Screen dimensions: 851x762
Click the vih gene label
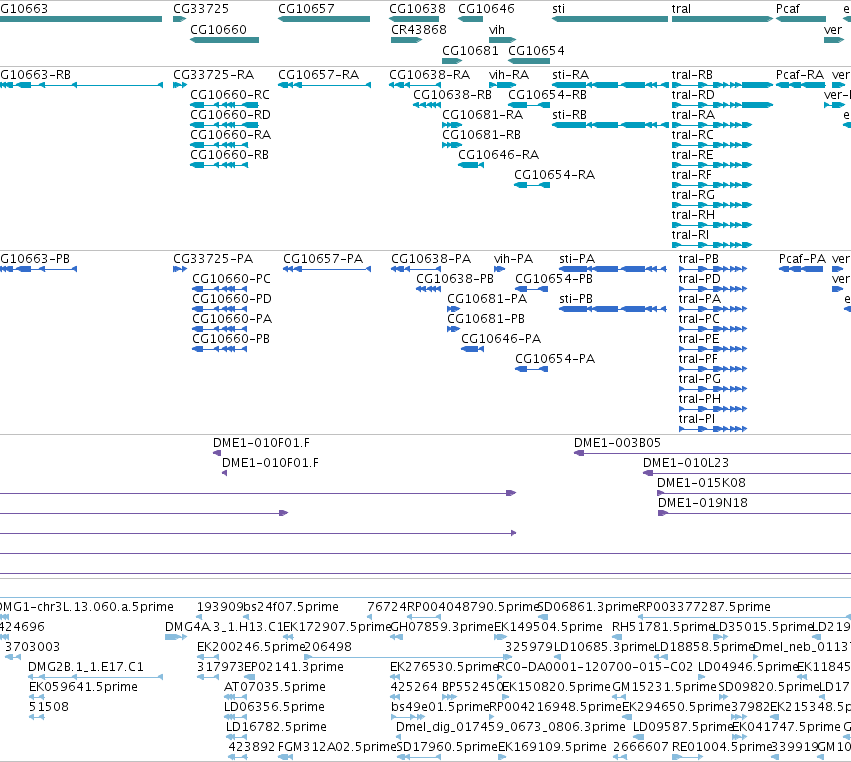[x=497, y=29]
